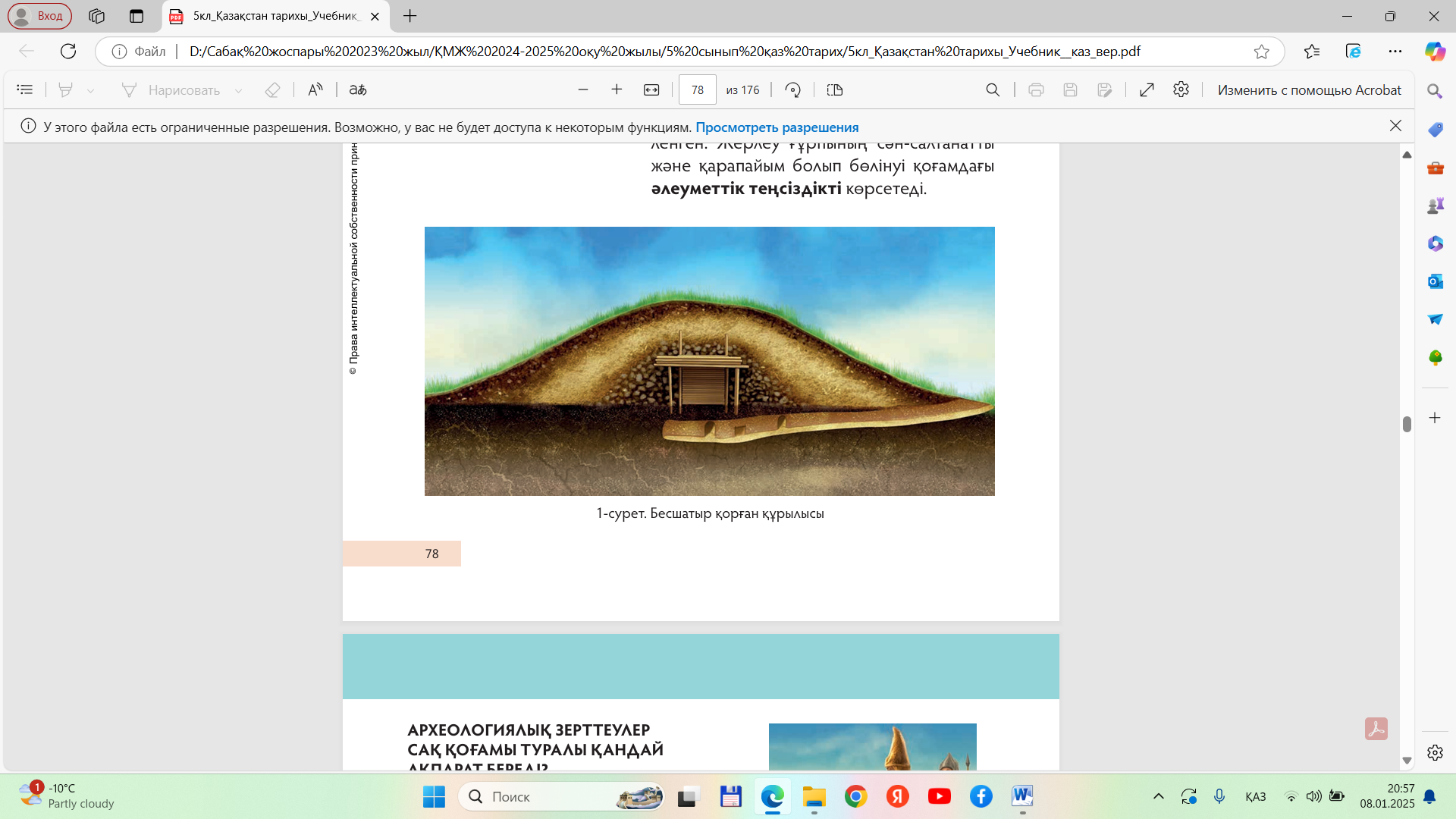Open a new browser tab

410,15
